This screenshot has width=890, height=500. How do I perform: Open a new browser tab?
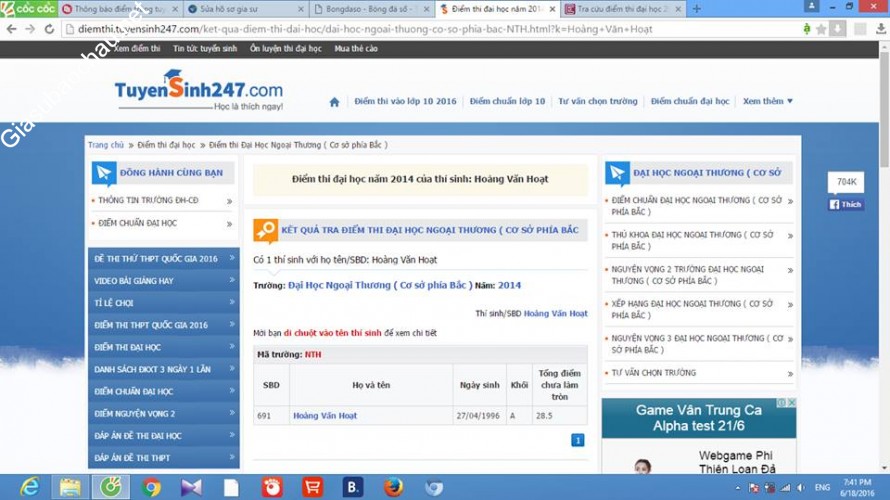pos(697,9)
